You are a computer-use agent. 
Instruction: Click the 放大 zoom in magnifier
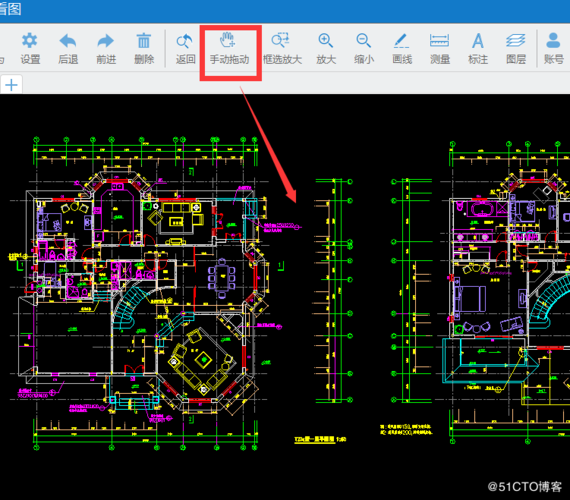(326, 48)
